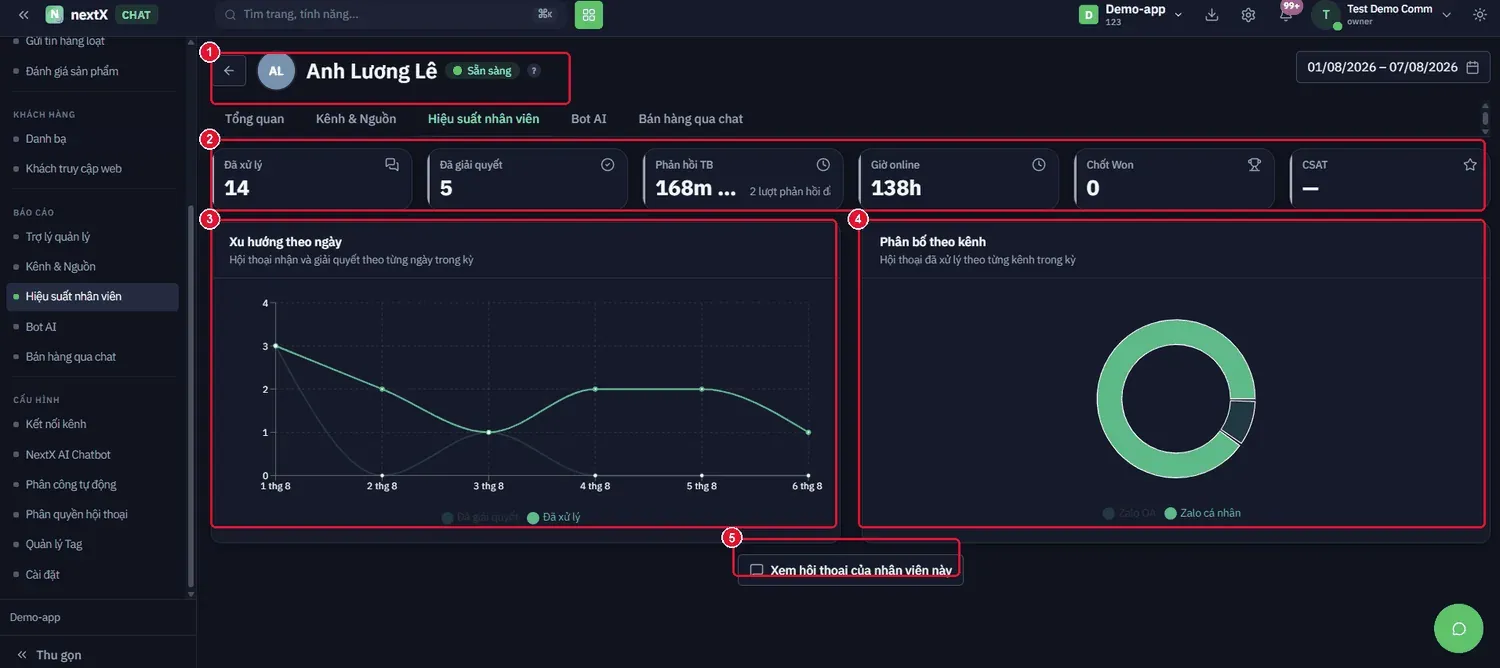The image size is (1500, 668).
Task: Click the Tìm trang, tính năng search field
Action: [x=390, y=15]
